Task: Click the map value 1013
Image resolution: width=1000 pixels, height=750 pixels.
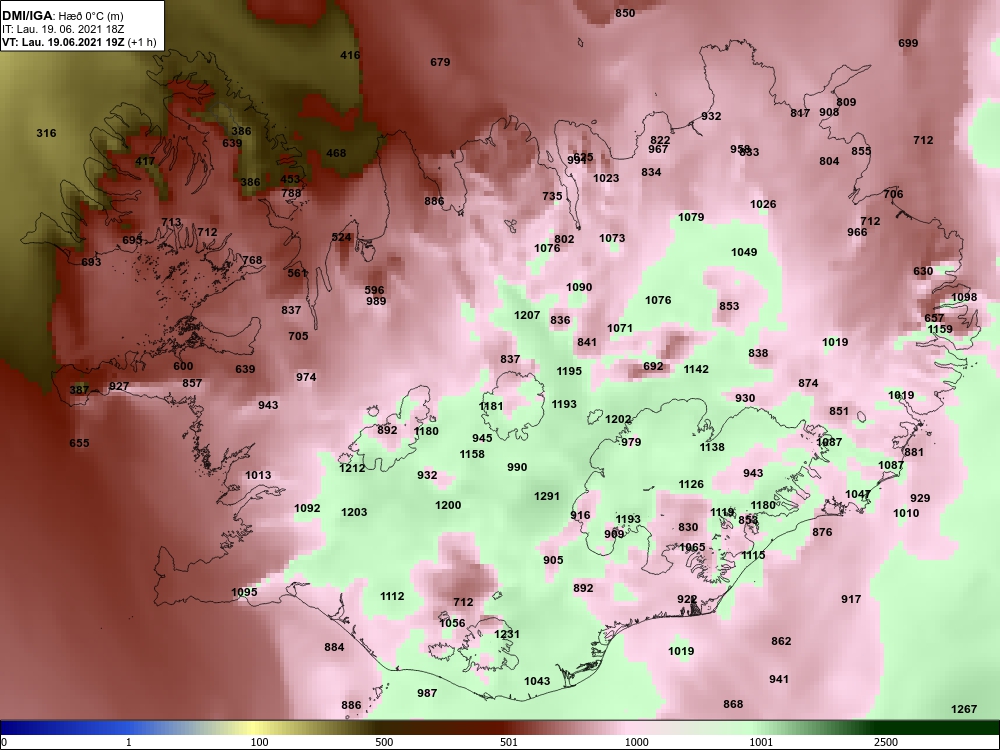Action: click(x=258, y=474)
